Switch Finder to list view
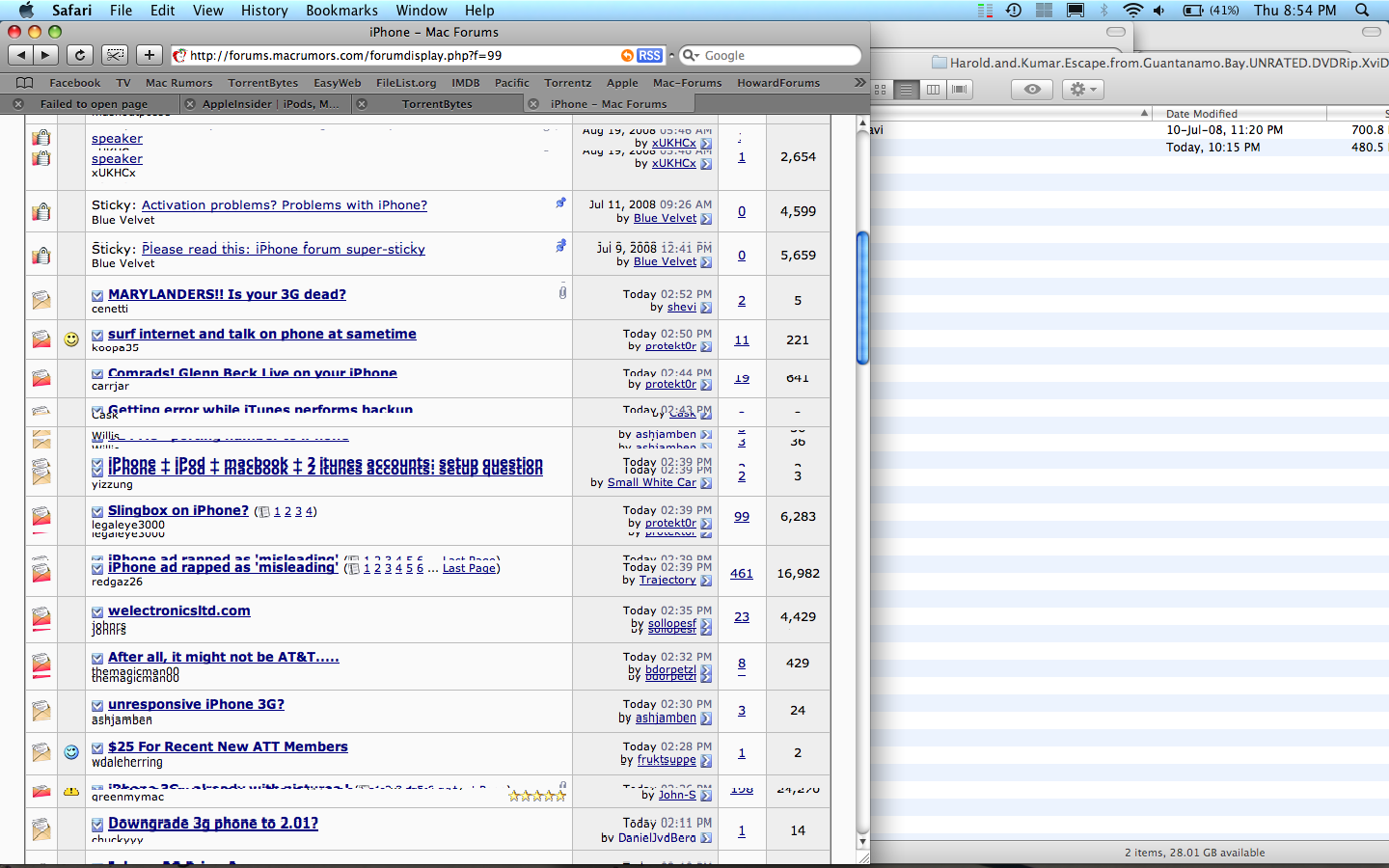The image size is (1389, 868). pyautogui.click(x=906, y=89)
